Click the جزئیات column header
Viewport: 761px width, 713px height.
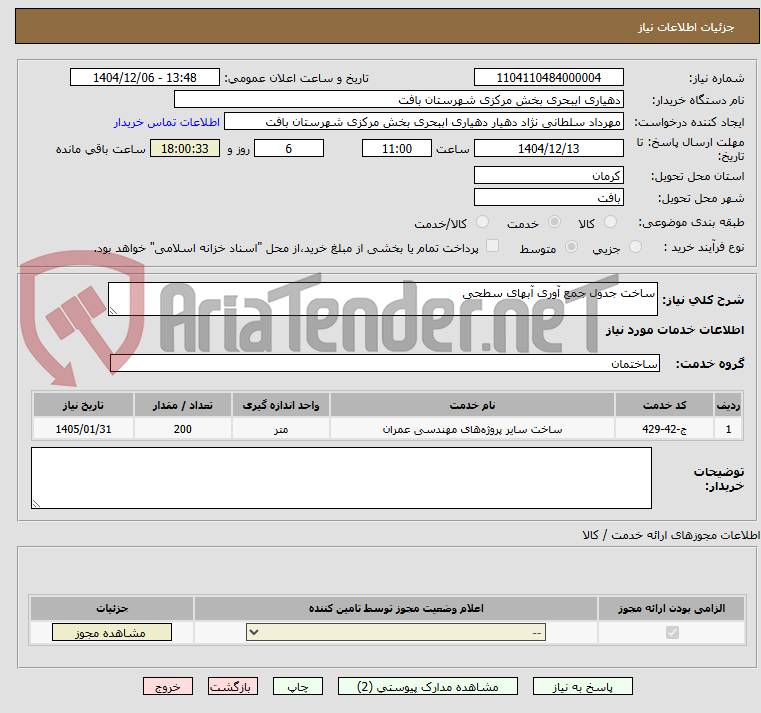click(112, 608)
